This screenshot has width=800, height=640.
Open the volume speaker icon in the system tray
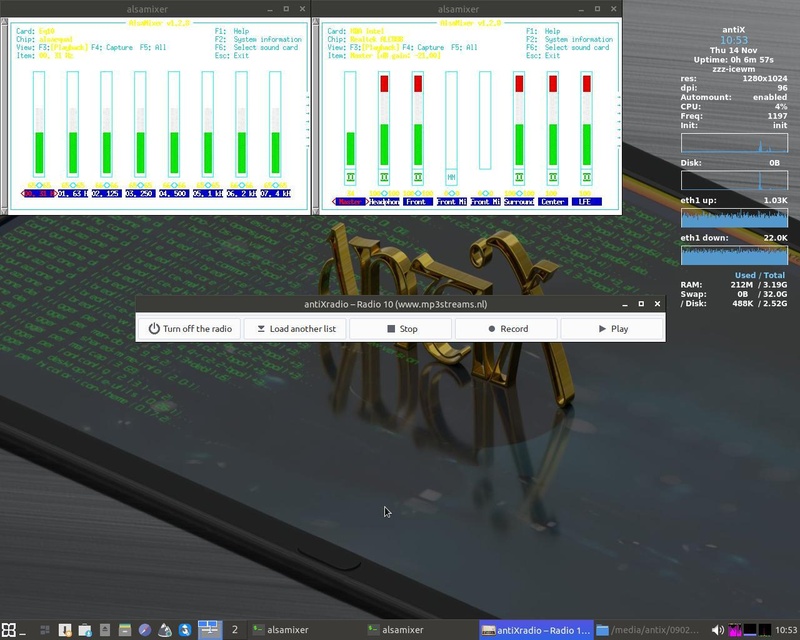[717, 630]
